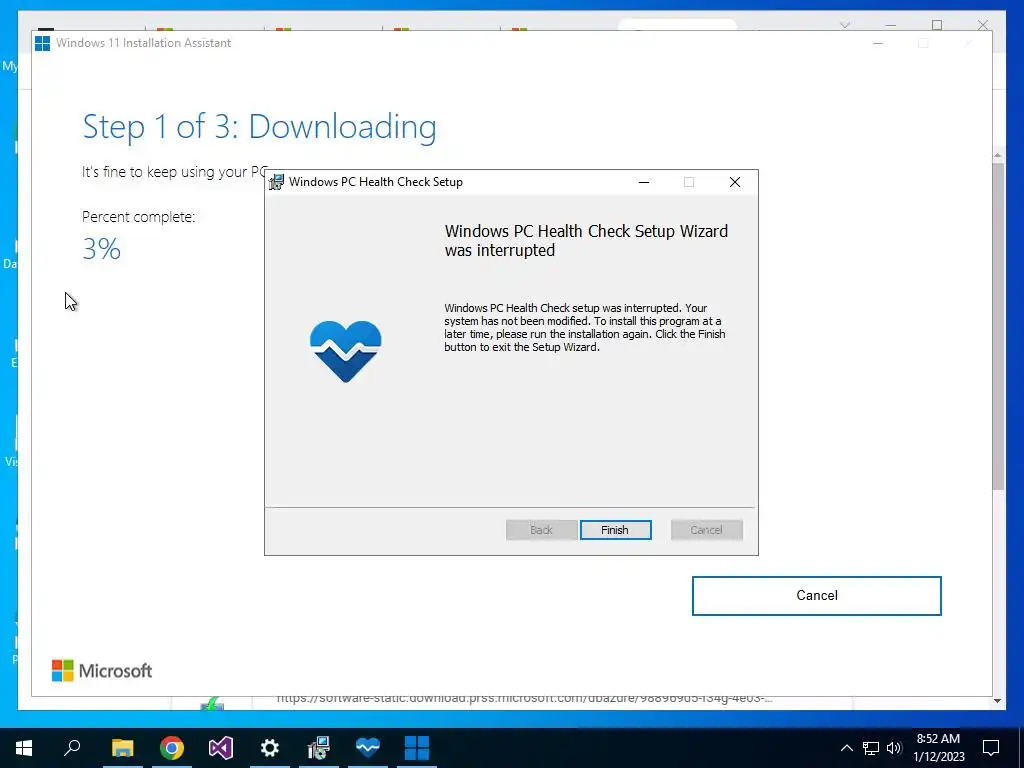
Task: Open Google Chrome from the taskbar
Action: (172, 748)
